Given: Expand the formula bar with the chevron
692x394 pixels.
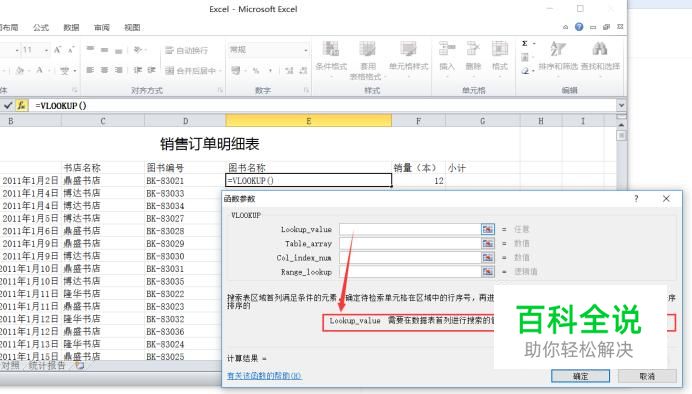Looking at the screenshot, I should click(621, 105).
